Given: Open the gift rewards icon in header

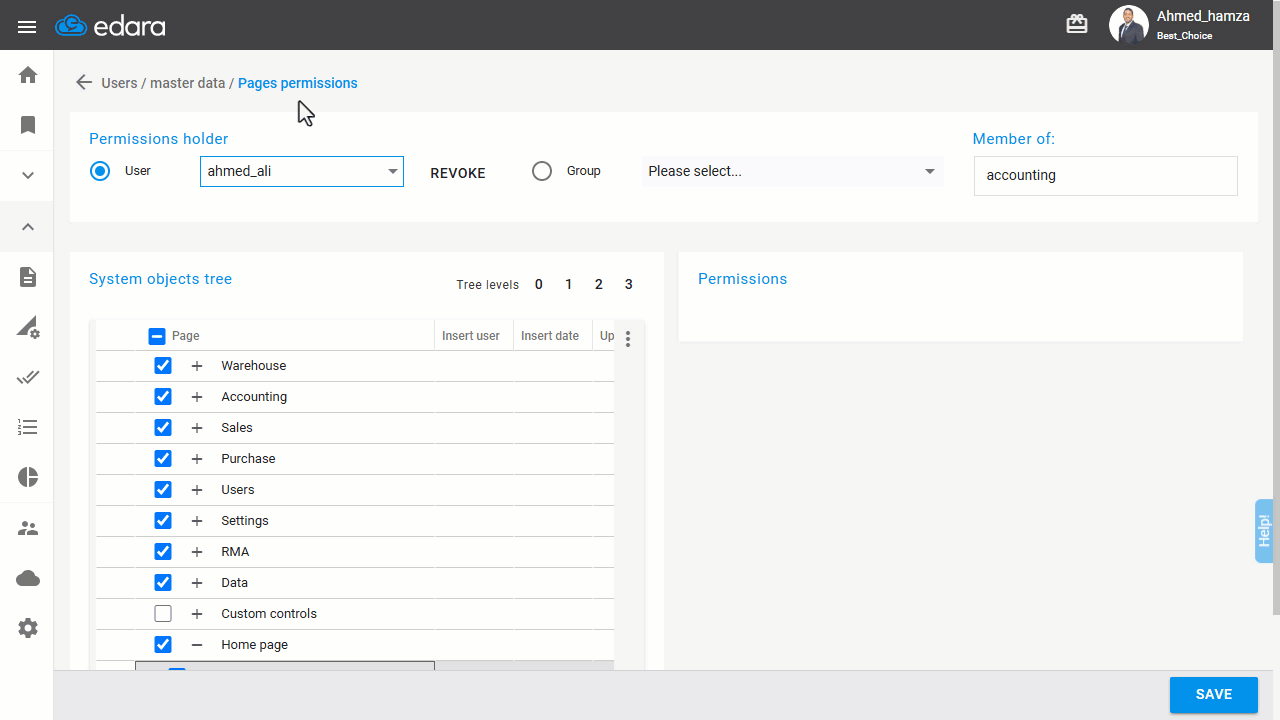Looking at the screenshot, I should 1077,24.
